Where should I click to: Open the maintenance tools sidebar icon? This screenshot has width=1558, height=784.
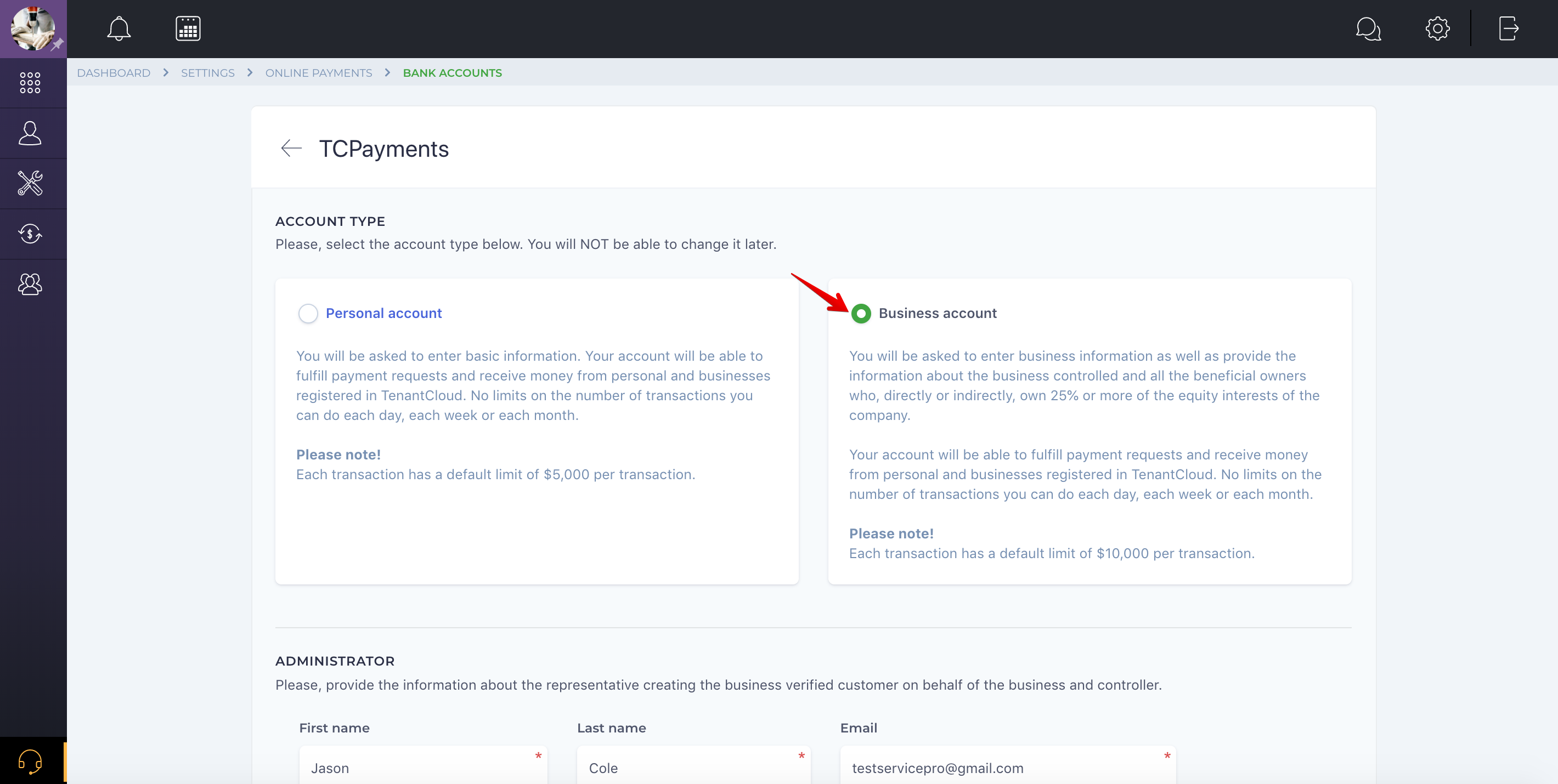[x=30, y=183]
